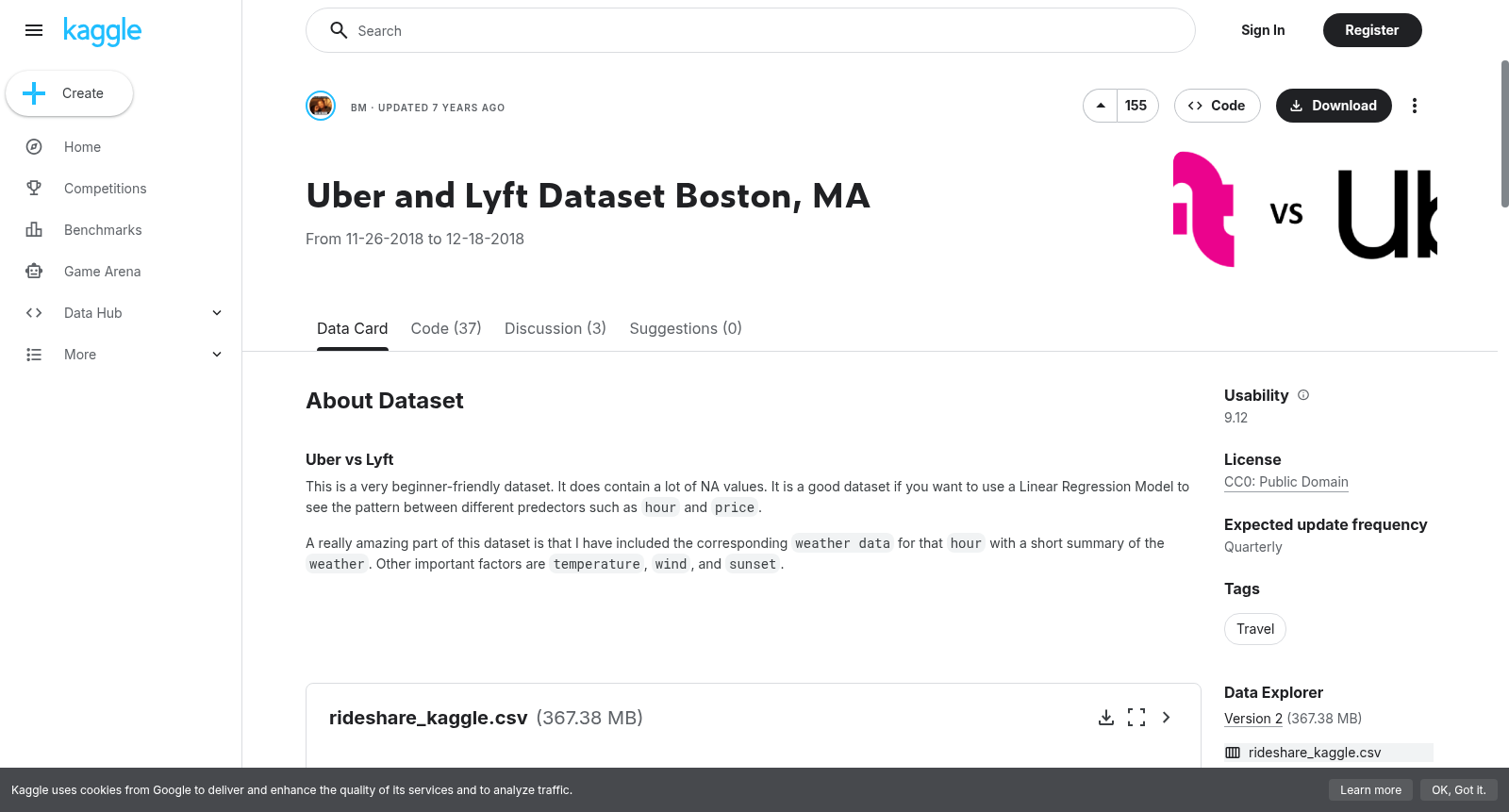Download rideshare_kaggle.csv via the file icon
This screenshot has height=812, width=1509.
pos(1106,718)
